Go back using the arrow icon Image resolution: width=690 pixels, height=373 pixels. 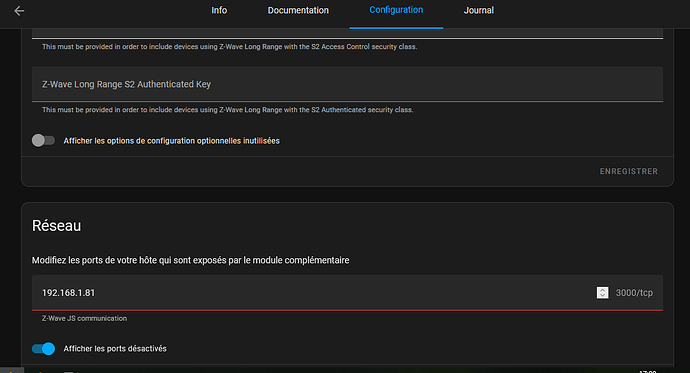[x=19, y=11]
